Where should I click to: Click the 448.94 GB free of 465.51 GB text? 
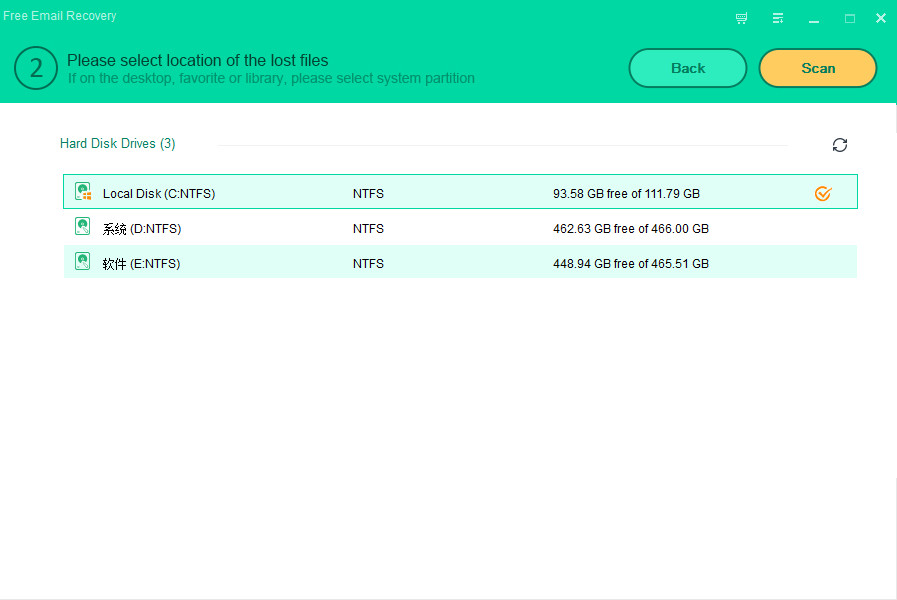tap(630, 264)
